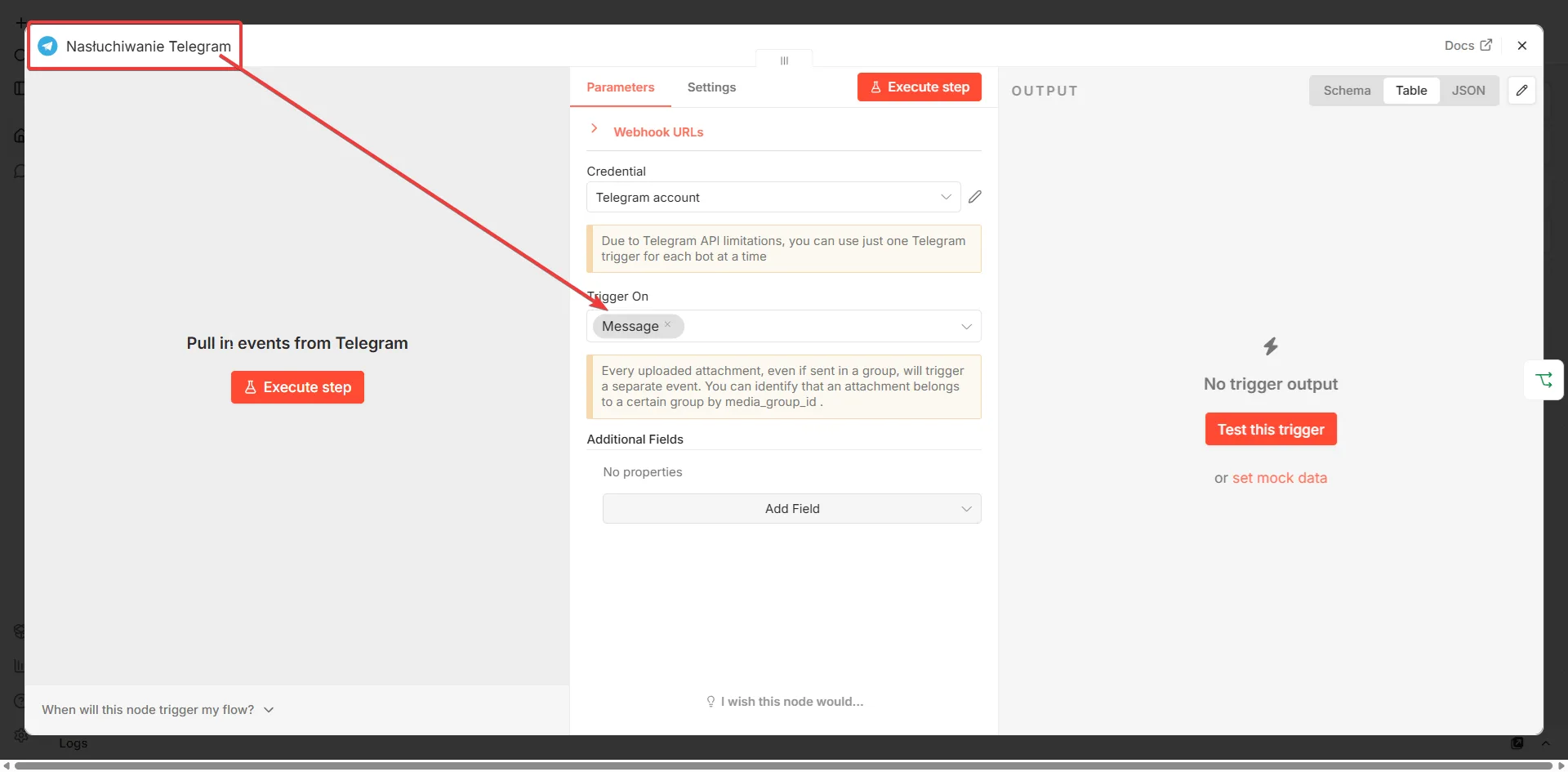1568x772 pixels.
Task: Open the Logs panel at the bottom
Action: pos(73,743)
